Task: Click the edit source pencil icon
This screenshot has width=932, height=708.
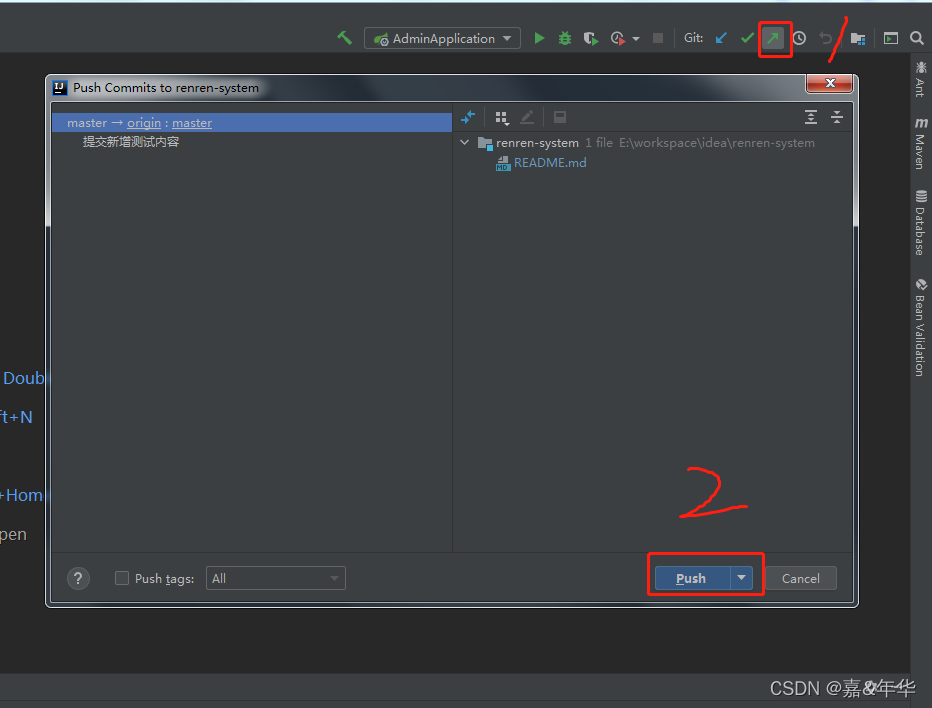Action: tap(527, 117)
